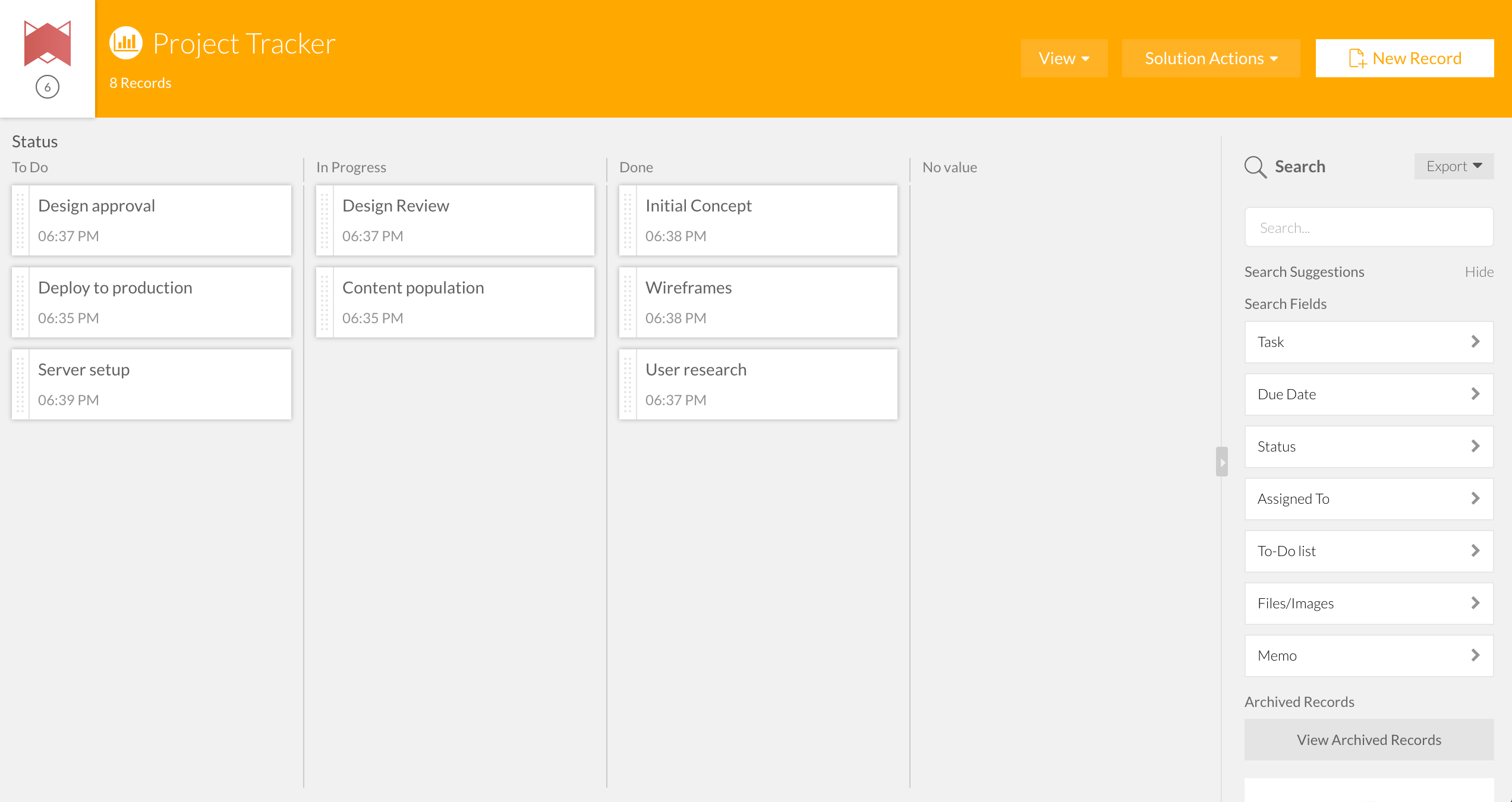Screen dimensions: 1512x802
Task: Expand the To-Do list search field
Action: tap(1369, 551)
